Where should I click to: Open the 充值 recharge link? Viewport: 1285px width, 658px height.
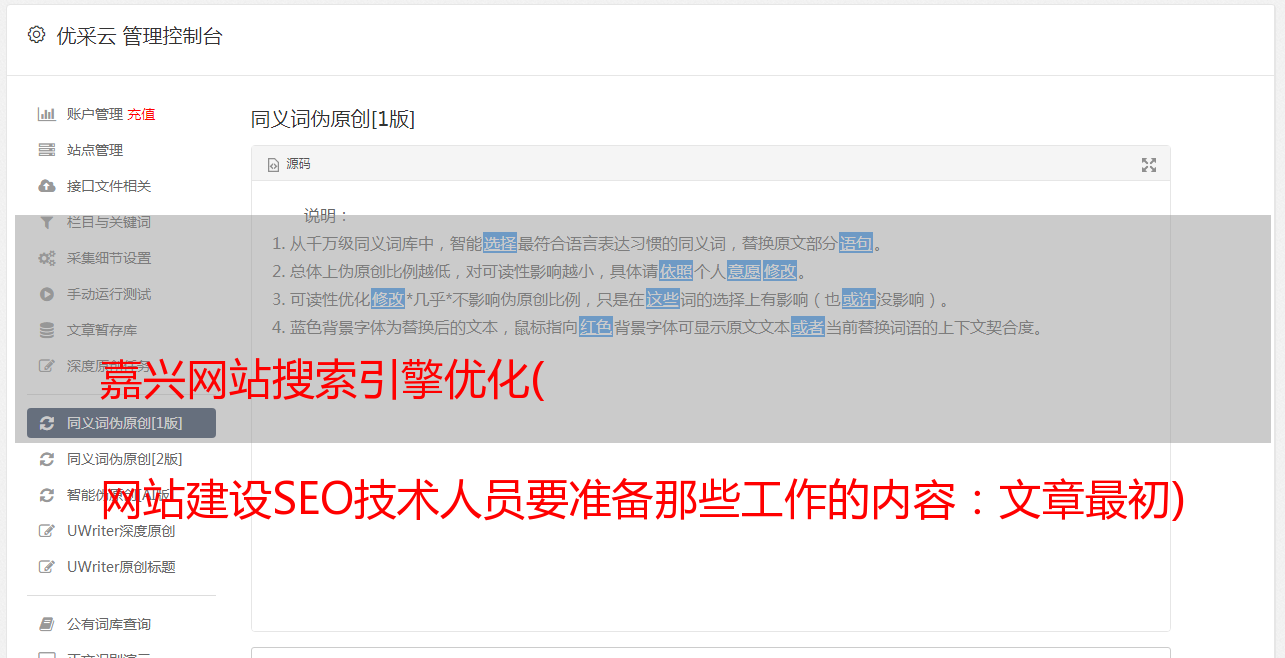(x=141, y=114)
